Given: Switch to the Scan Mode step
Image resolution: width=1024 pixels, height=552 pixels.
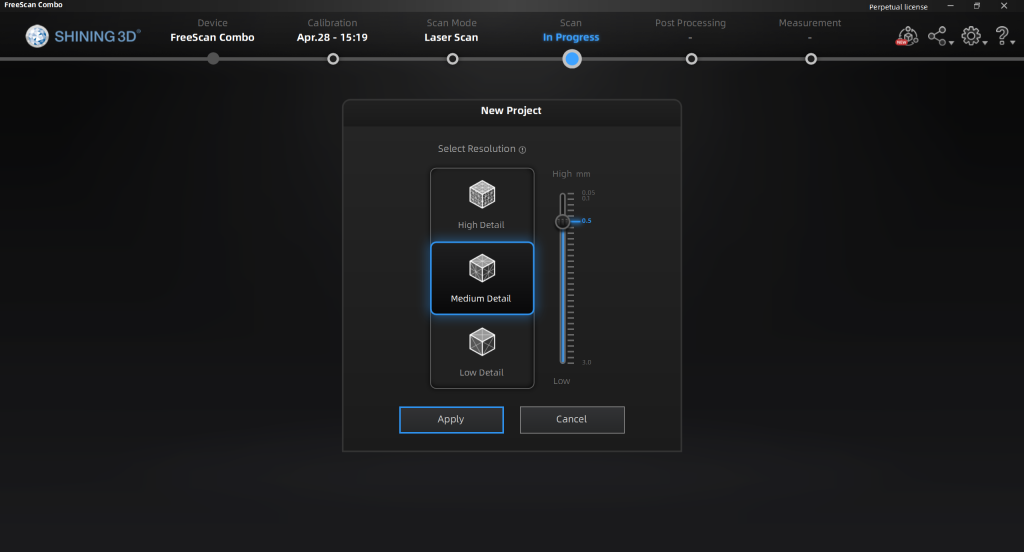Looking at the screenshot, I should coord(452,59).
